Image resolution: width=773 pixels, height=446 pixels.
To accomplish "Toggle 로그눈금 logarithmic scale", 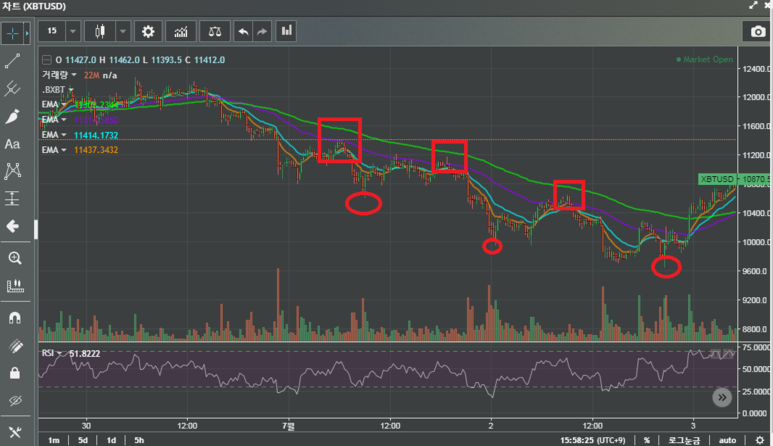I will click(684, 440).
